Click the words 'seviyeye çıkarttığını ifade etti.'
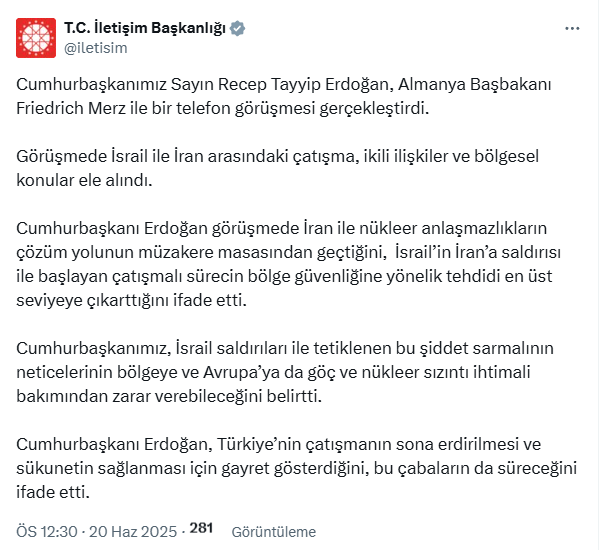The width and height of the screenshot is (615, 550). 131,300
